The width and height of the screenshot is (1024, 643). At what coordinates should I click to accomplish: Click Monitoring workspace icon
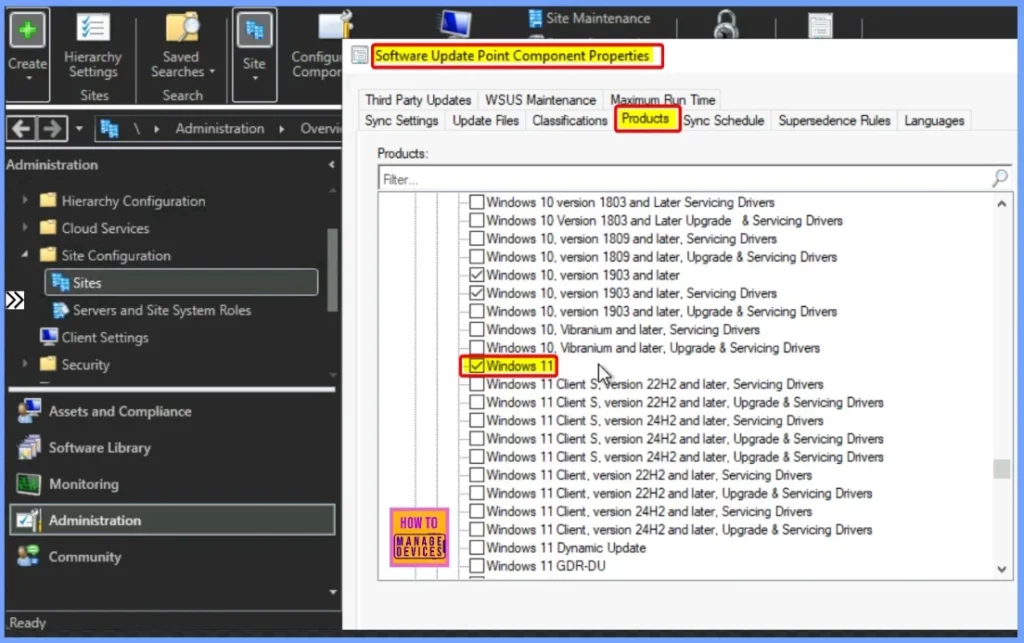point(29,484)
